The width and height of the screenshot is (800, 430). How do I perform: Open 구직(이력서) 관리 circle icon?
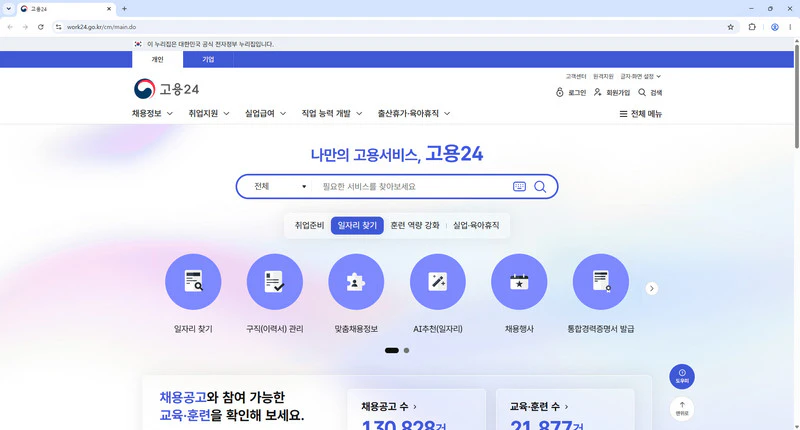tap(274, 282)
